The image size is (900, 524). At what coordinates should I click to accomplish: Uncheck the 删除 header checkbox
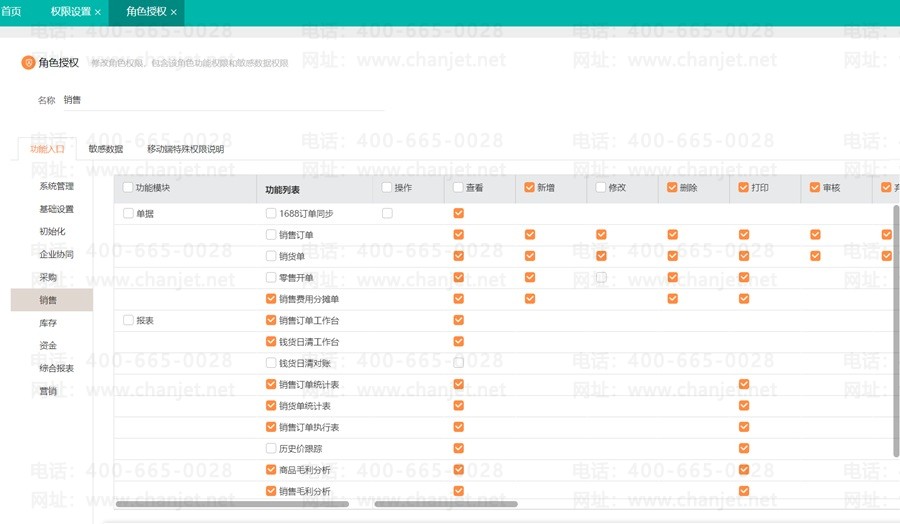672,187
